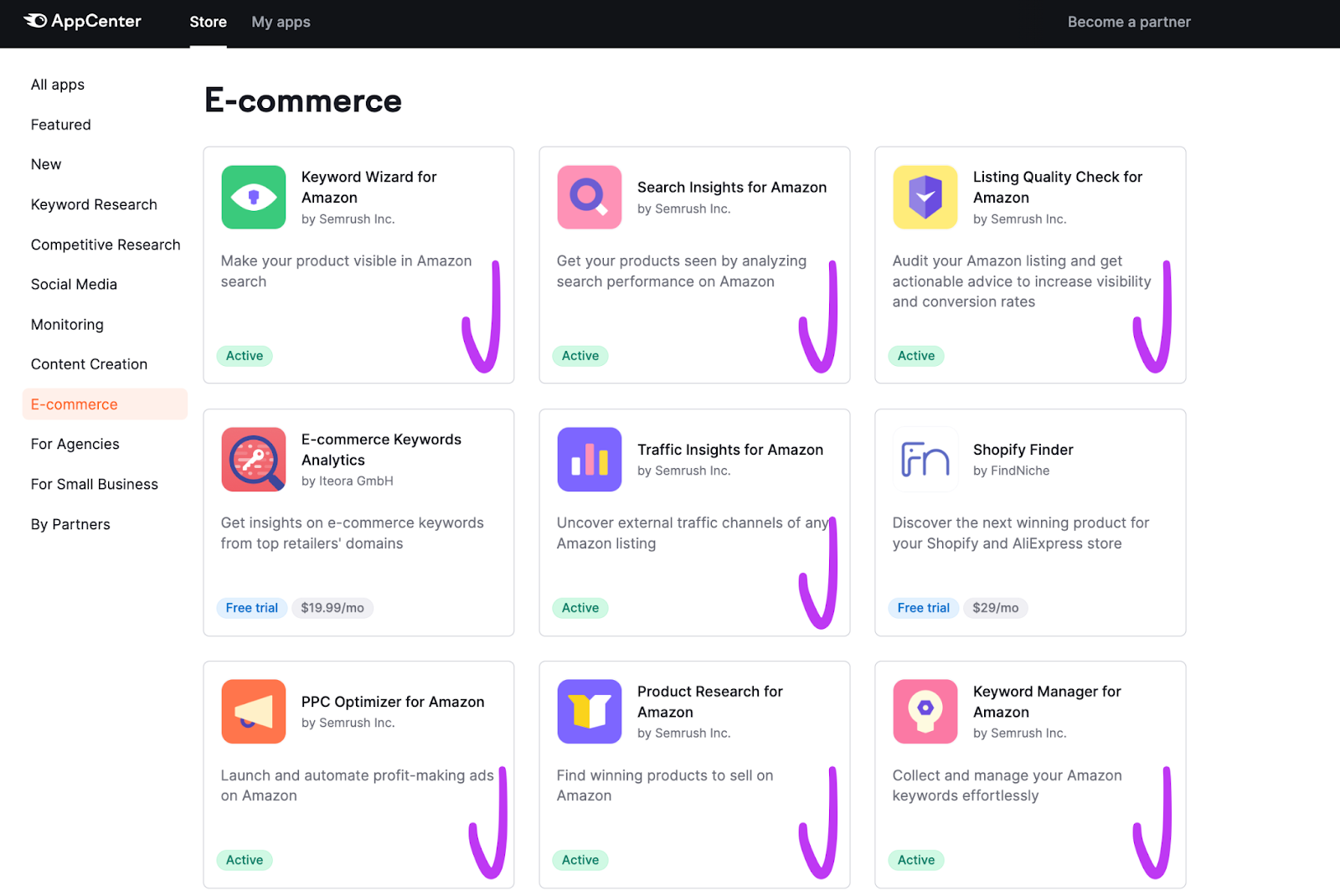This screenshot has height=896, width=1340.
Task: Open Search Insights for Amazon title
Action: point(732,188)
